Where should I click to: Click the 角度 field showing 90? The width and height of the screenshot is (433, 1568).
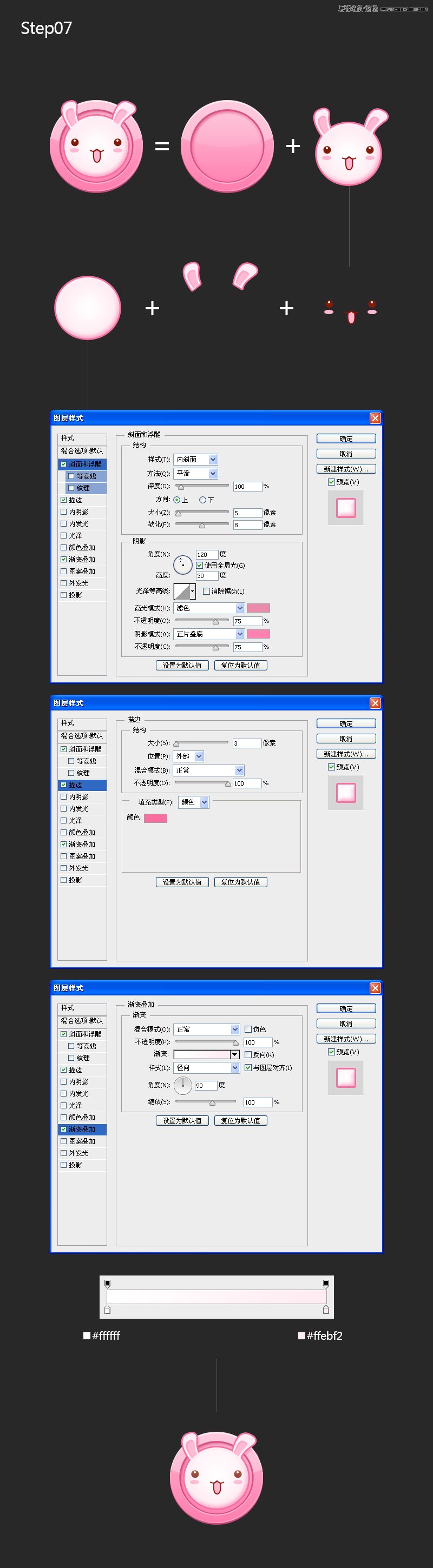click(205, 1085)
